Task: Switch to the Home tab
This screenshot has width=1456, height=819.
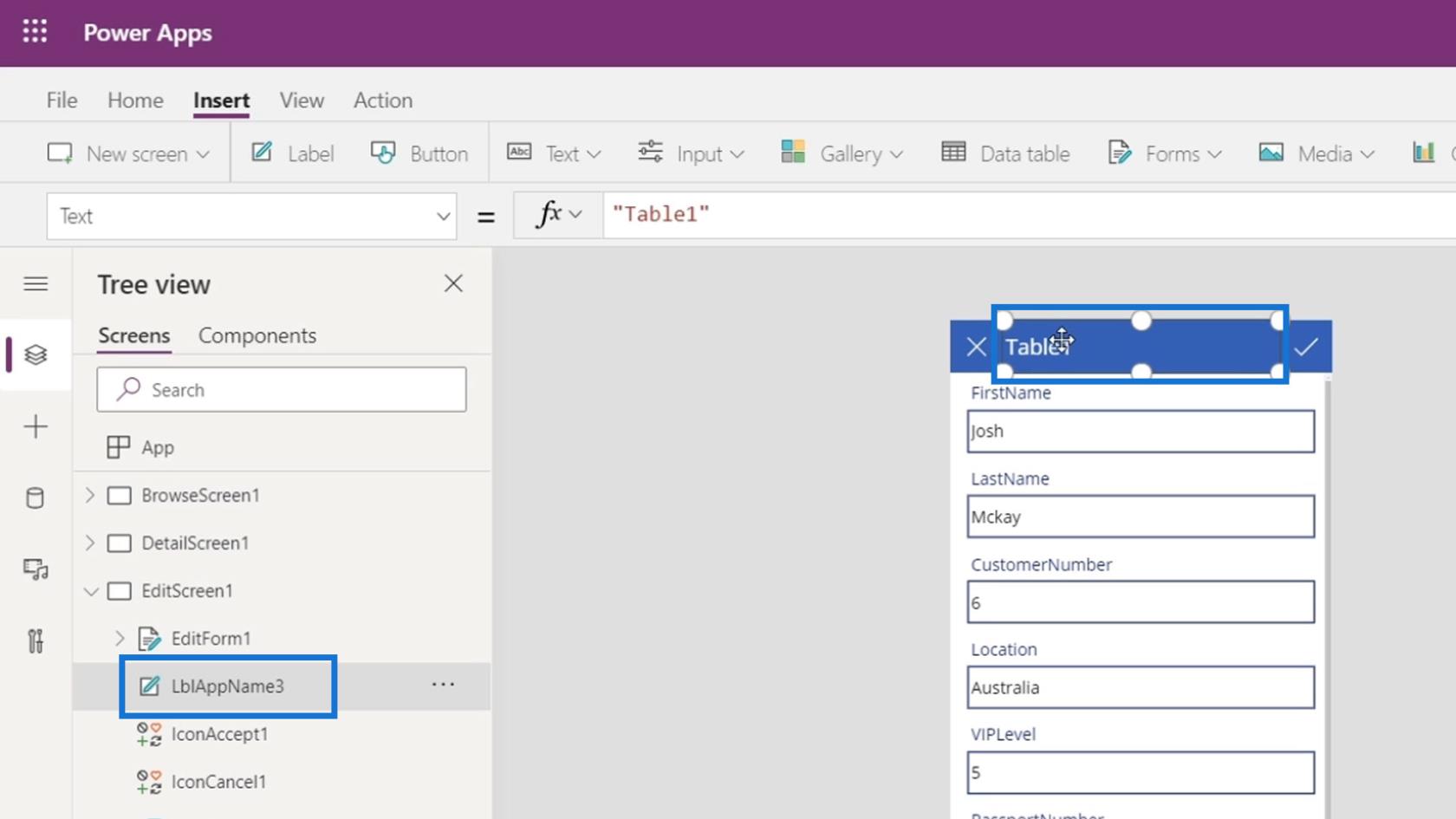Action: click(135, 101)
